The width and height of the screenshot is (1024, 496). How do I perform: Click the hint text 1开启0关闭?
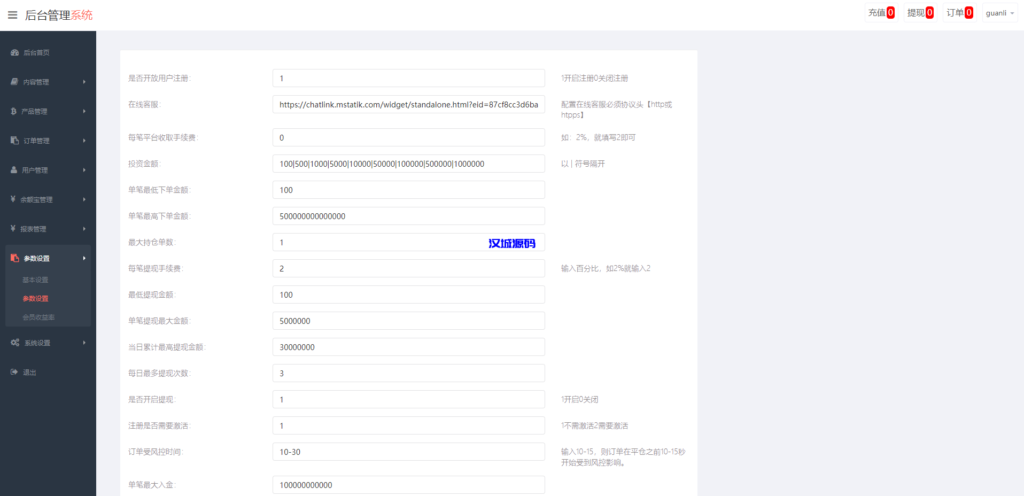tap(580, 399)
